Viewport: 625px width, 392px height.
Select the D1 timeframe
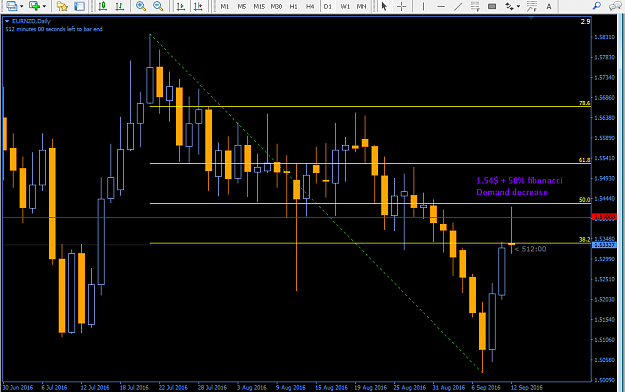tap(328, 6)
